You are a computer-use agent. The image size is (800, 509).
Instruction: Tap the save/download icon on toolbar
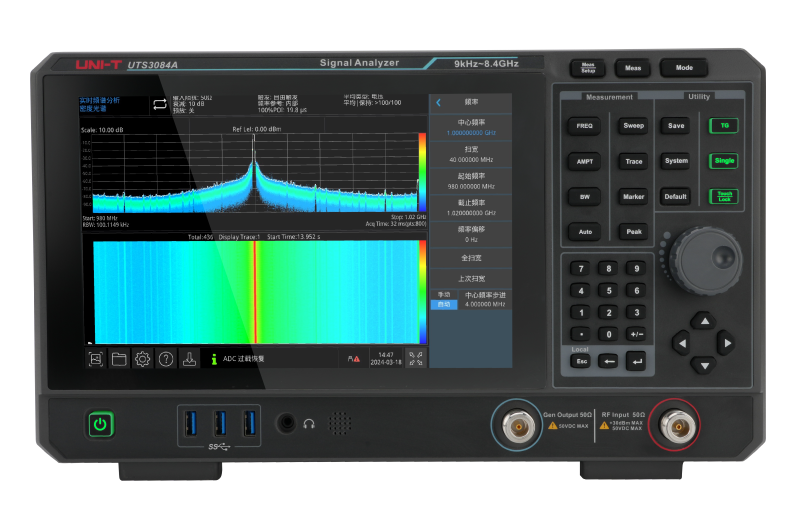coord(188,359)
